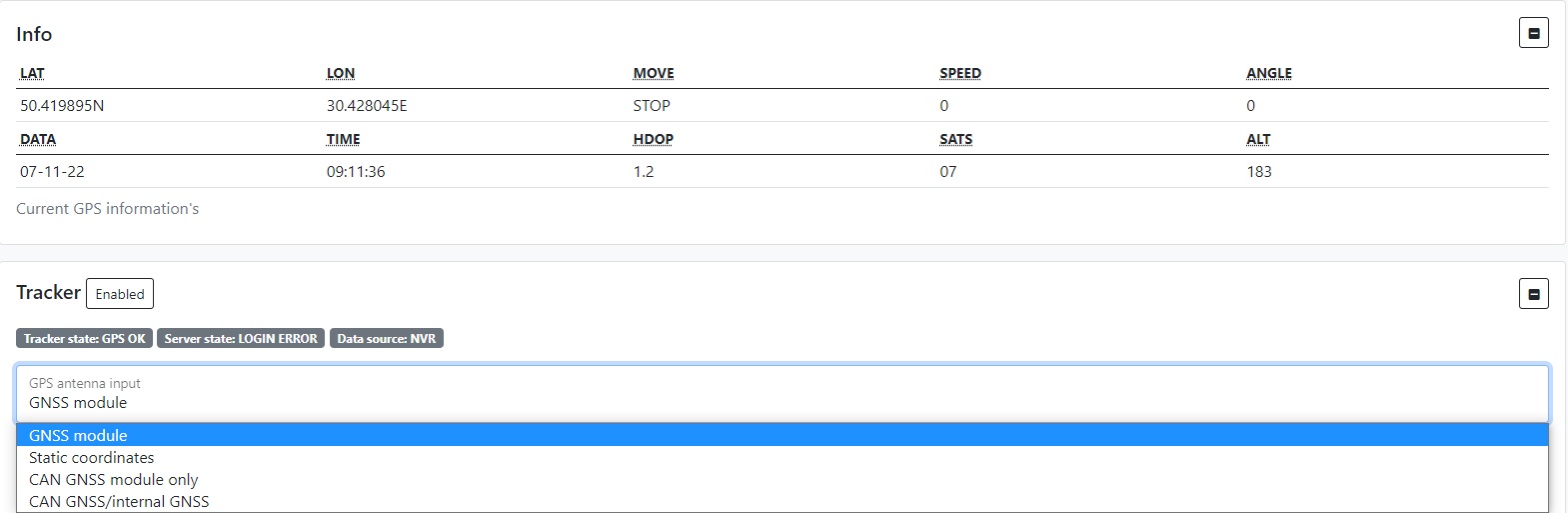This screenshot has height=513, width=1568.
Task: Select CAN GNSS module only option
Action: tap(114, 480)
